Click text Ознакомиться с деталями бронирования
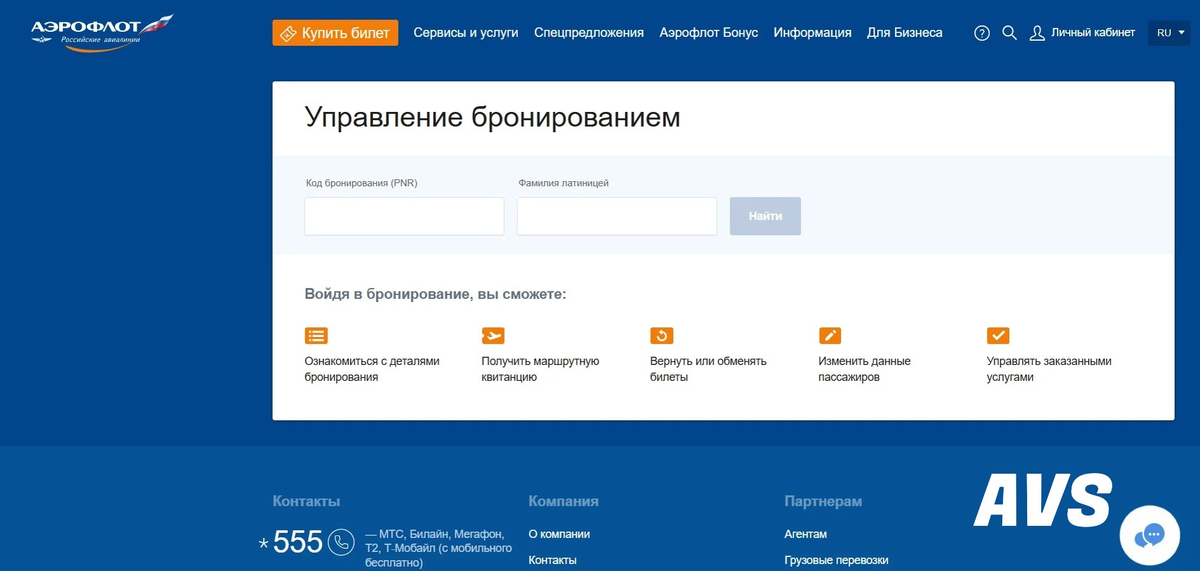This screenshot has height=571, width=1200. [372, 369]
